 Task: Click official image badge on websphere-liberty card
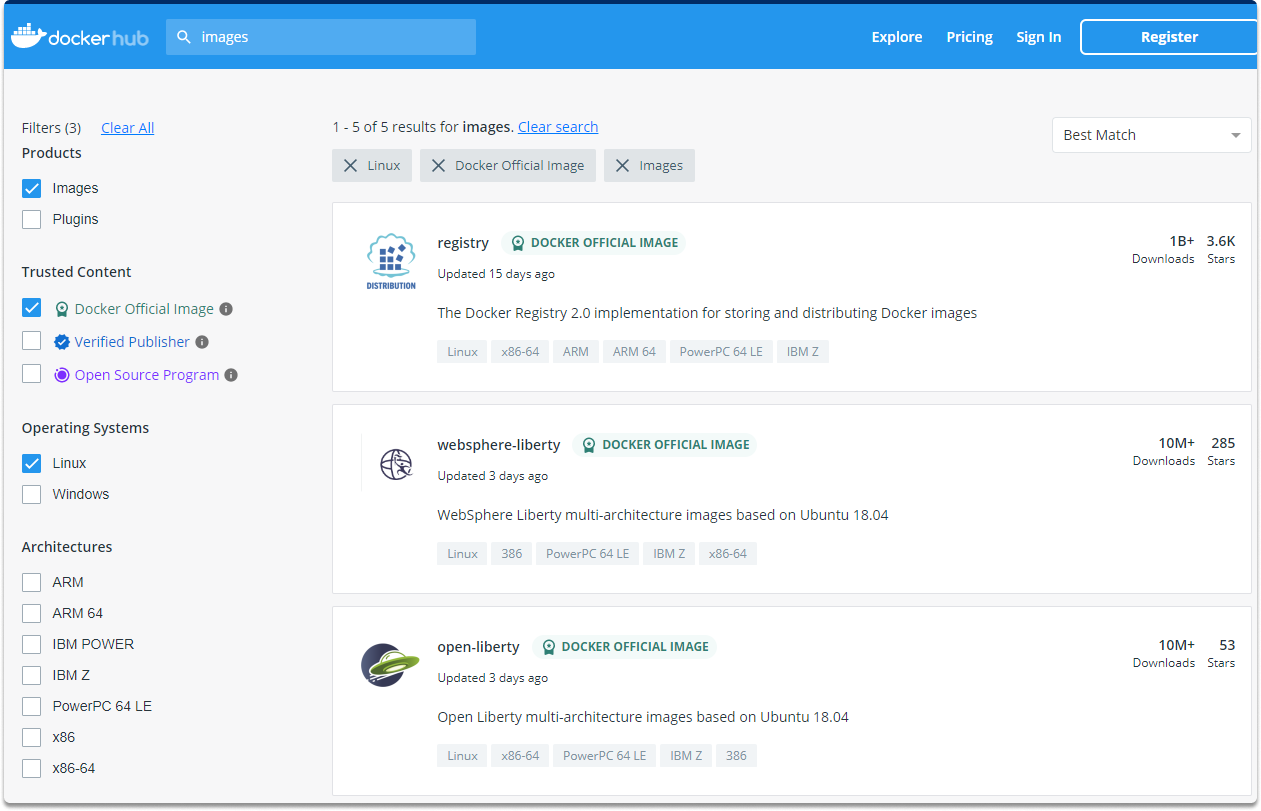pos(665,445)
